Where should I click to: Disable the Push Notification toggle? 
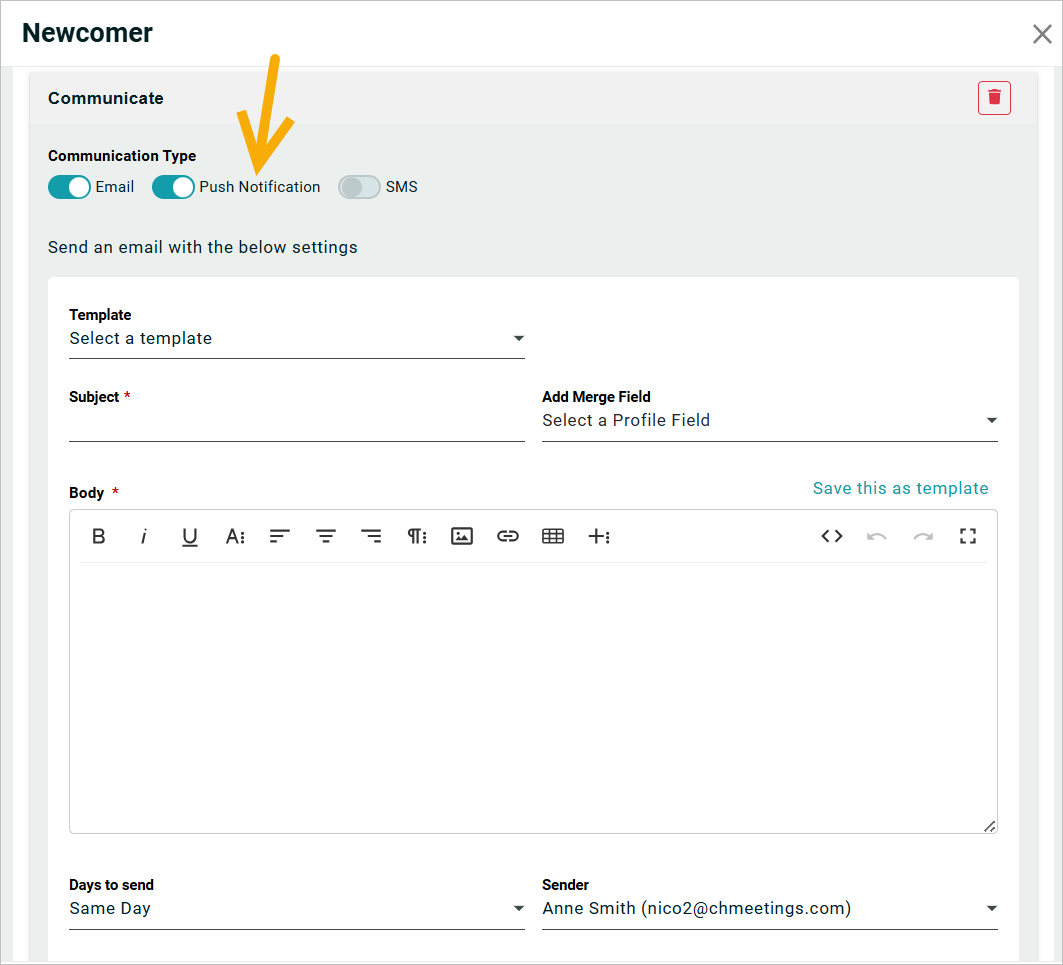click(173, 187)
